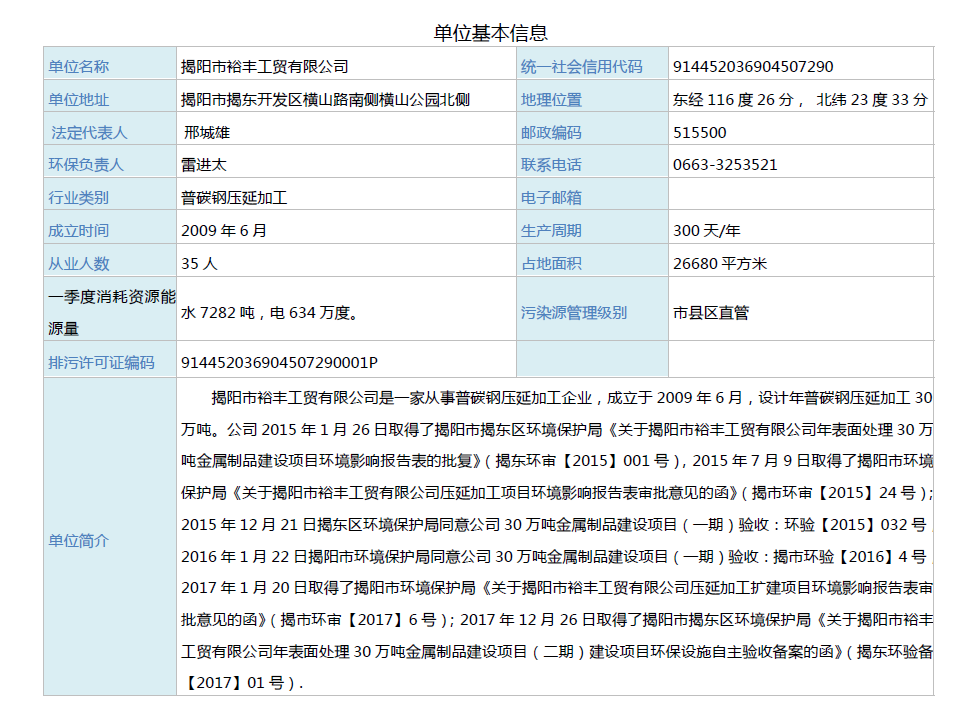Select the 单位简介 label
Viewport: 980px width, 721px height.
(79, 540)
